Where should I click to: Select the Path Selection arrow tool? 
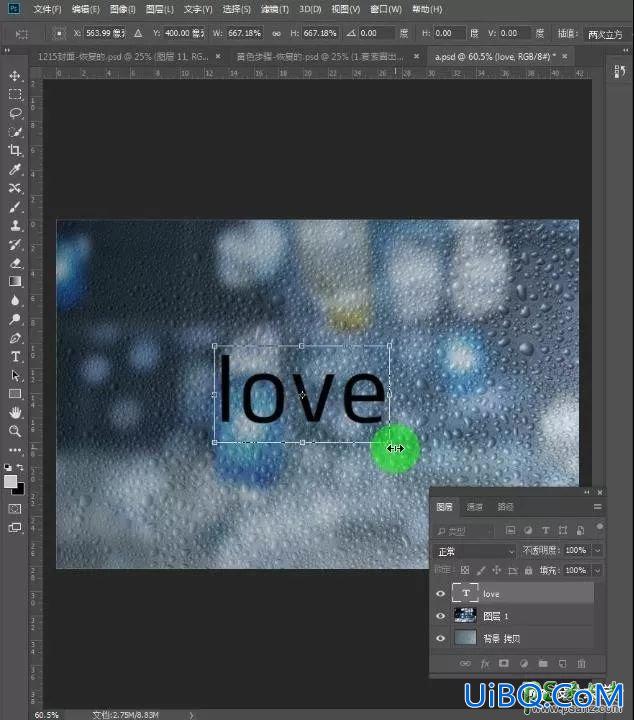point(15,376)
